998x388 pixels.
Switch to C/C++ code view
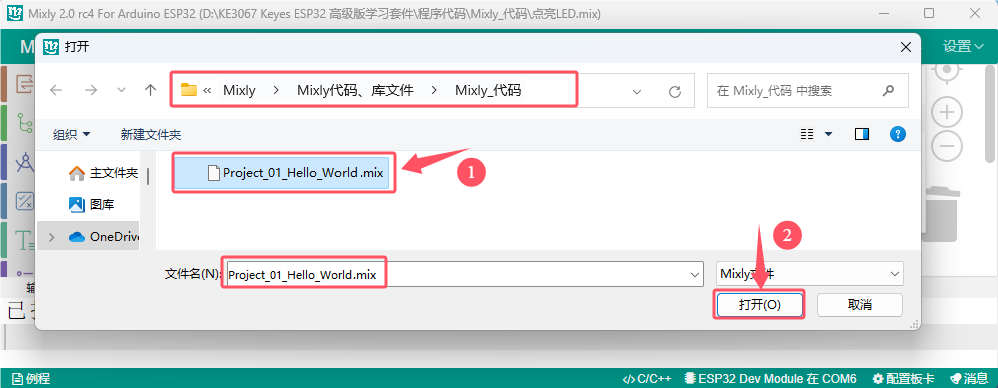click(647, 378)
